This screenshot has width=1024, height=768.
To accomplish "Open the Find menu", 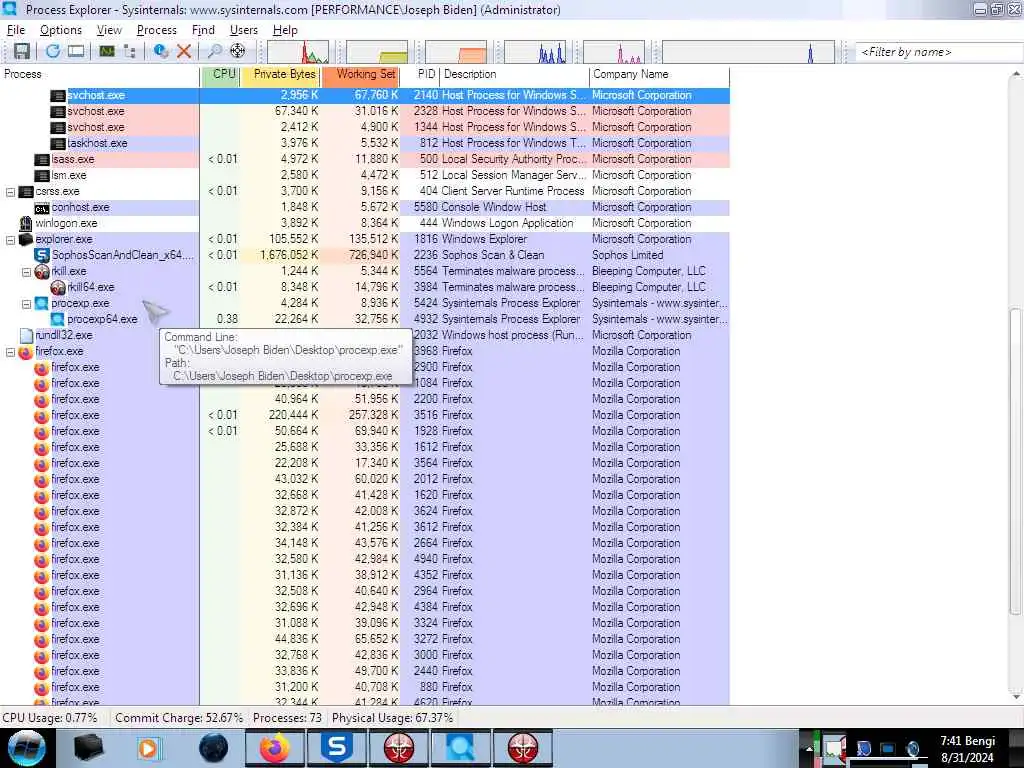I will (203, 30).
